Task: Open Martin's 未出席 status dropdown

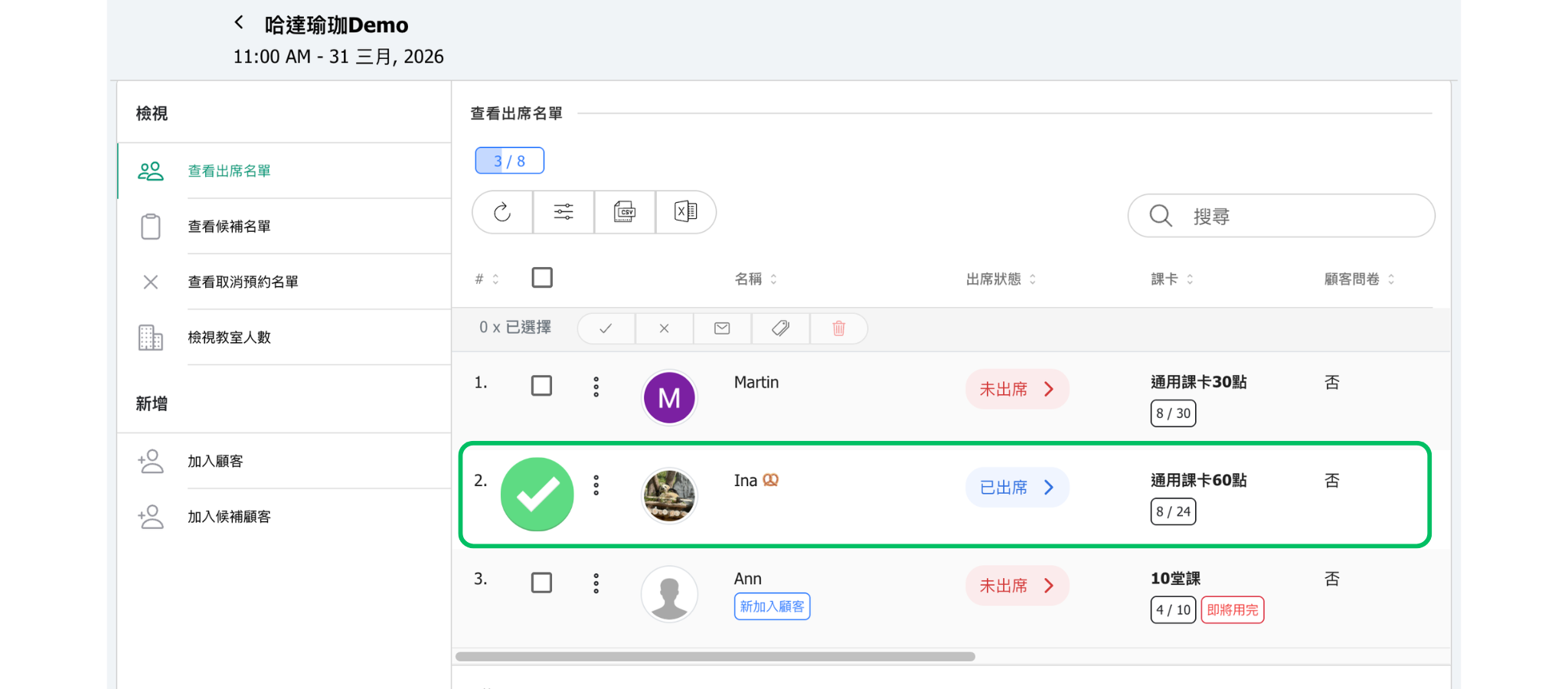Action: click(1017, 389)
